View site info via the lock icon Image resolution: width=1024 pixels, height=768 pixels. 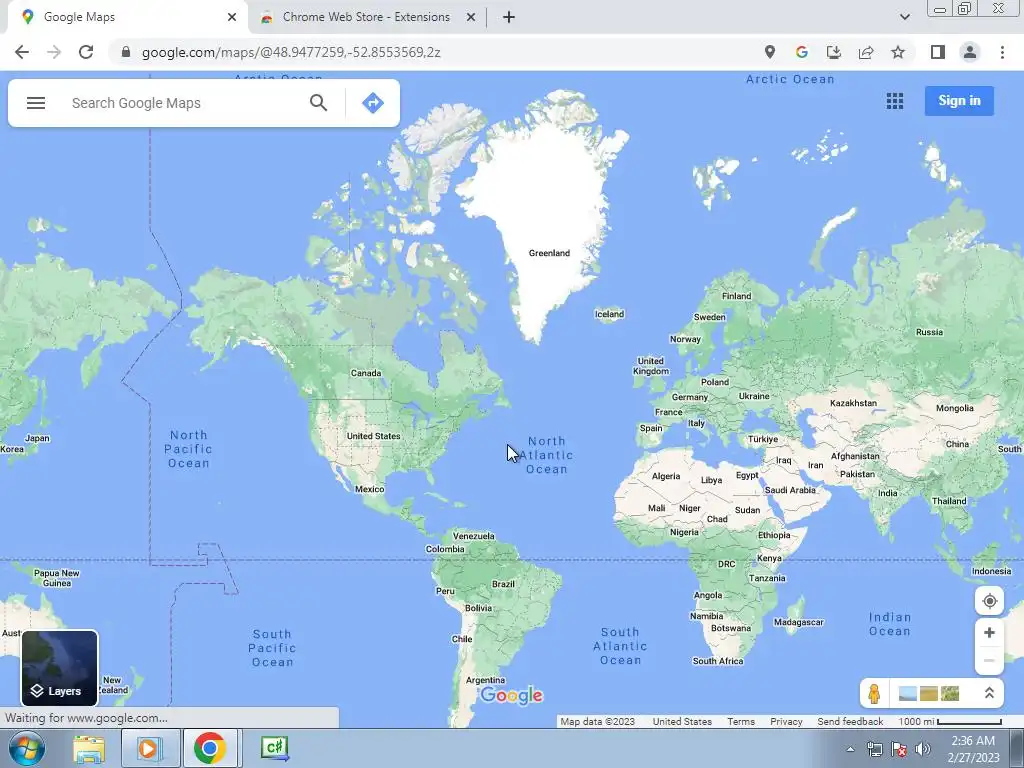pos(126,52)
